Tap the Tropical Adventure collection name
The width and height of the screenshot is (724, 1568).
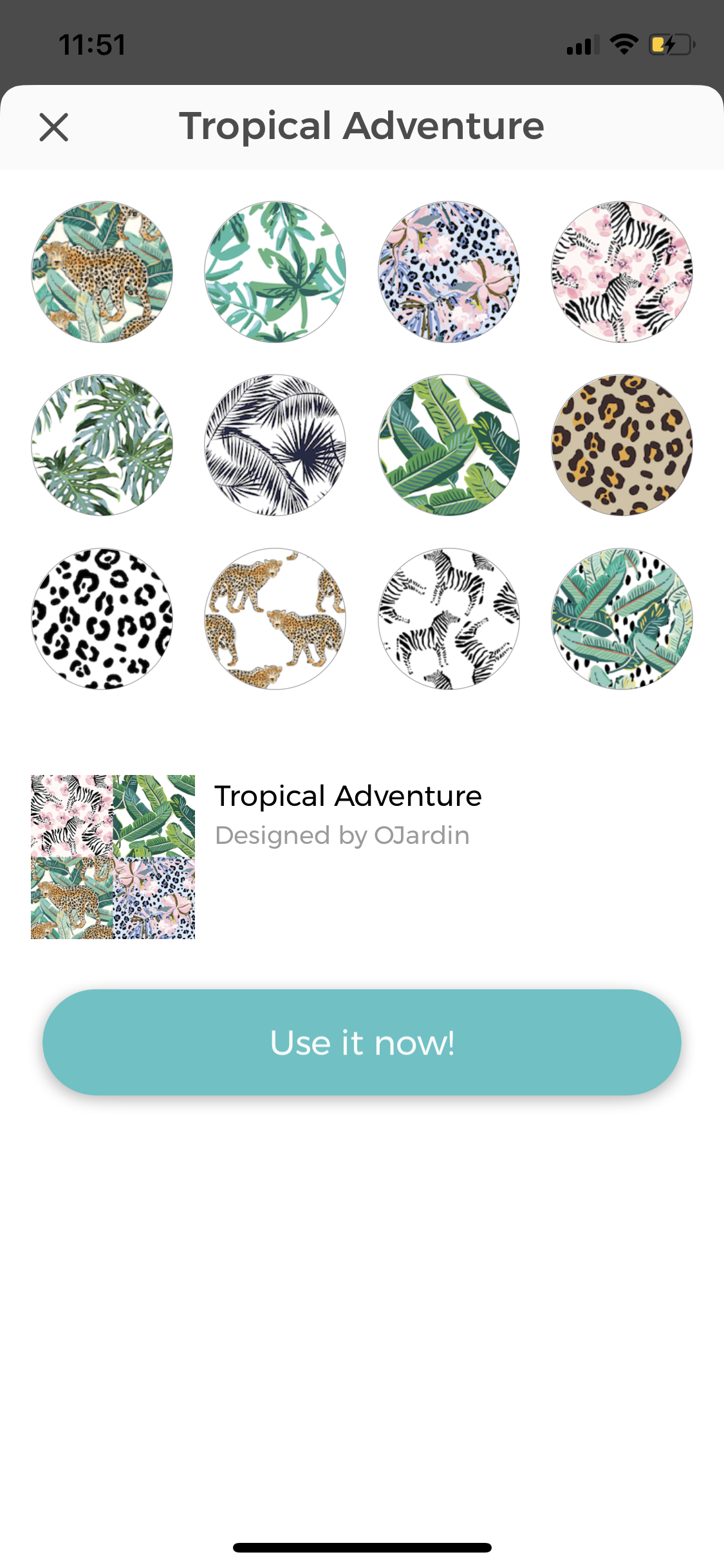348,797
